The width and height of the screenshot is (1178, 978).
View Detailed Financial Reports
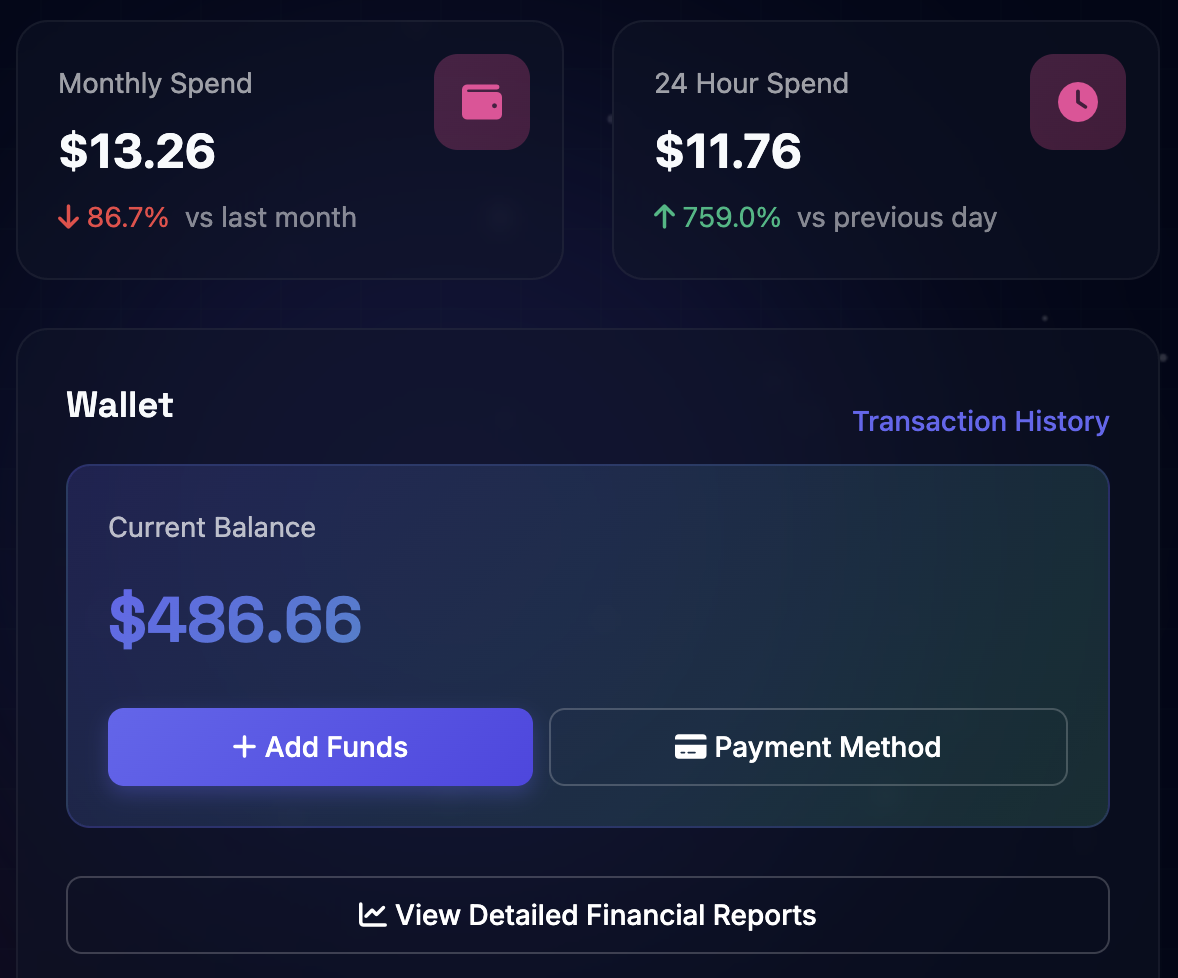click(588, 914)
